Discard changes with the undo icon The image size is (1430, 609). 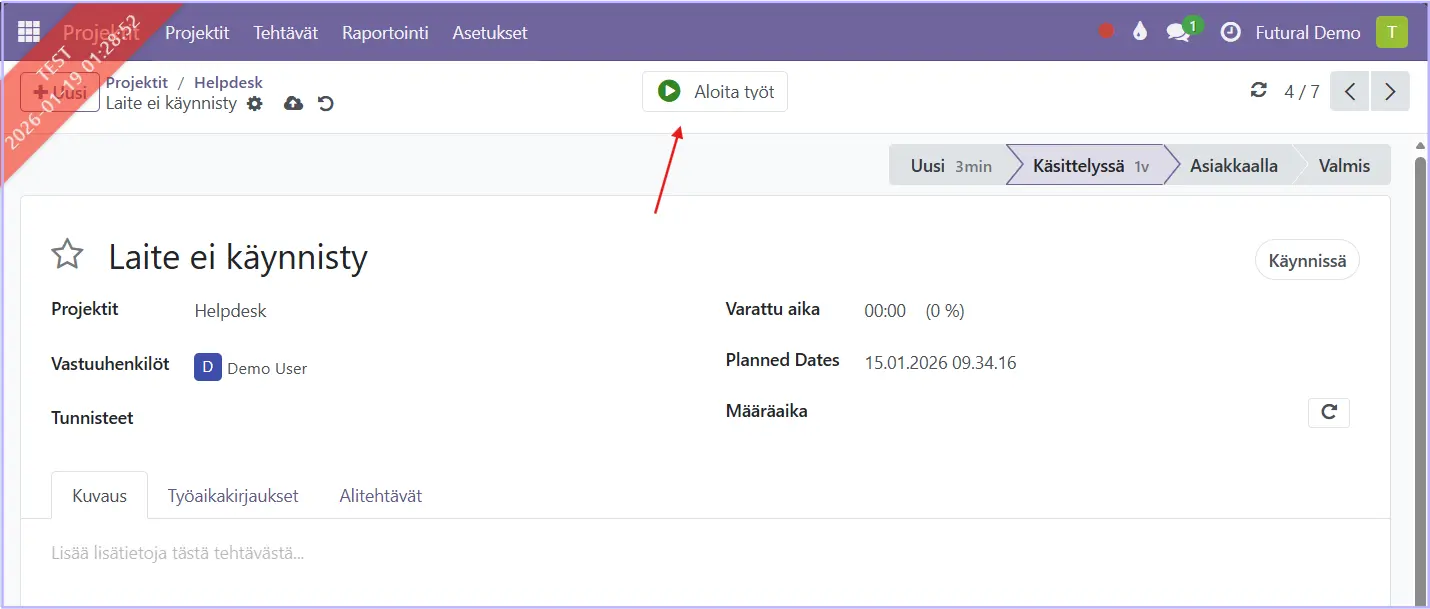(325, 103)
